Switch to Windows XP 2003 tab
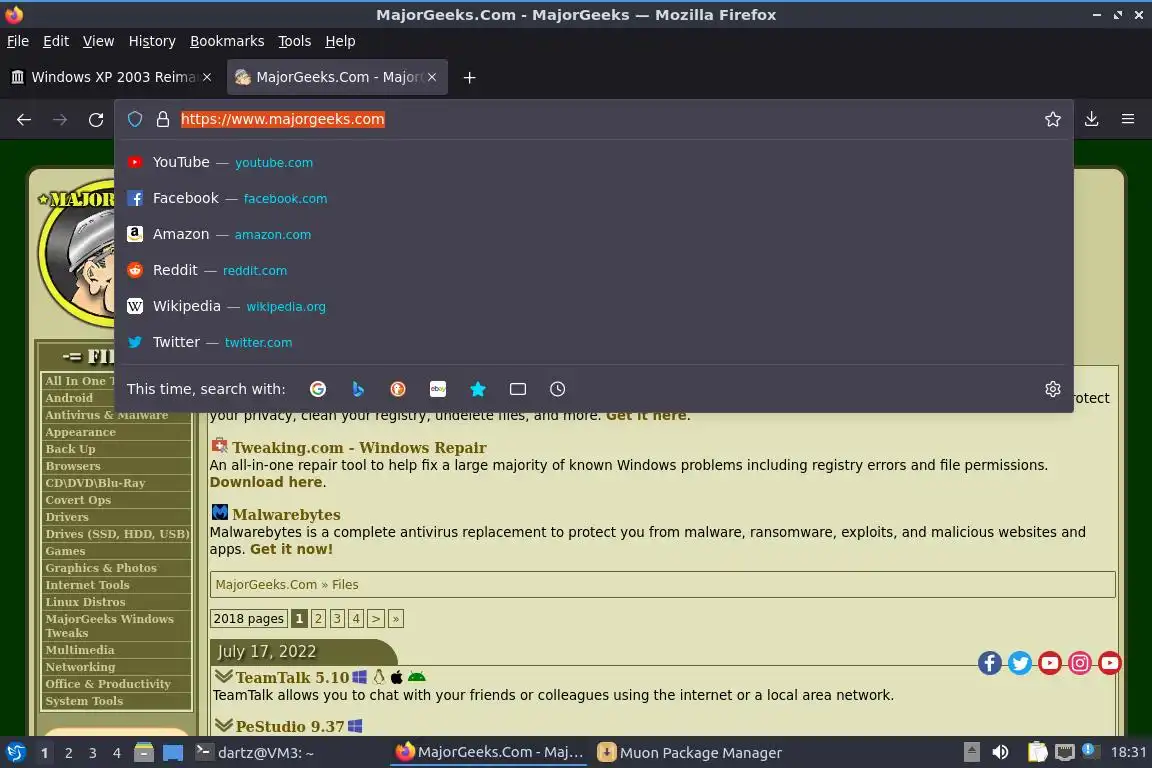Viewport: 1152px width, 768px height. point(110,77)
